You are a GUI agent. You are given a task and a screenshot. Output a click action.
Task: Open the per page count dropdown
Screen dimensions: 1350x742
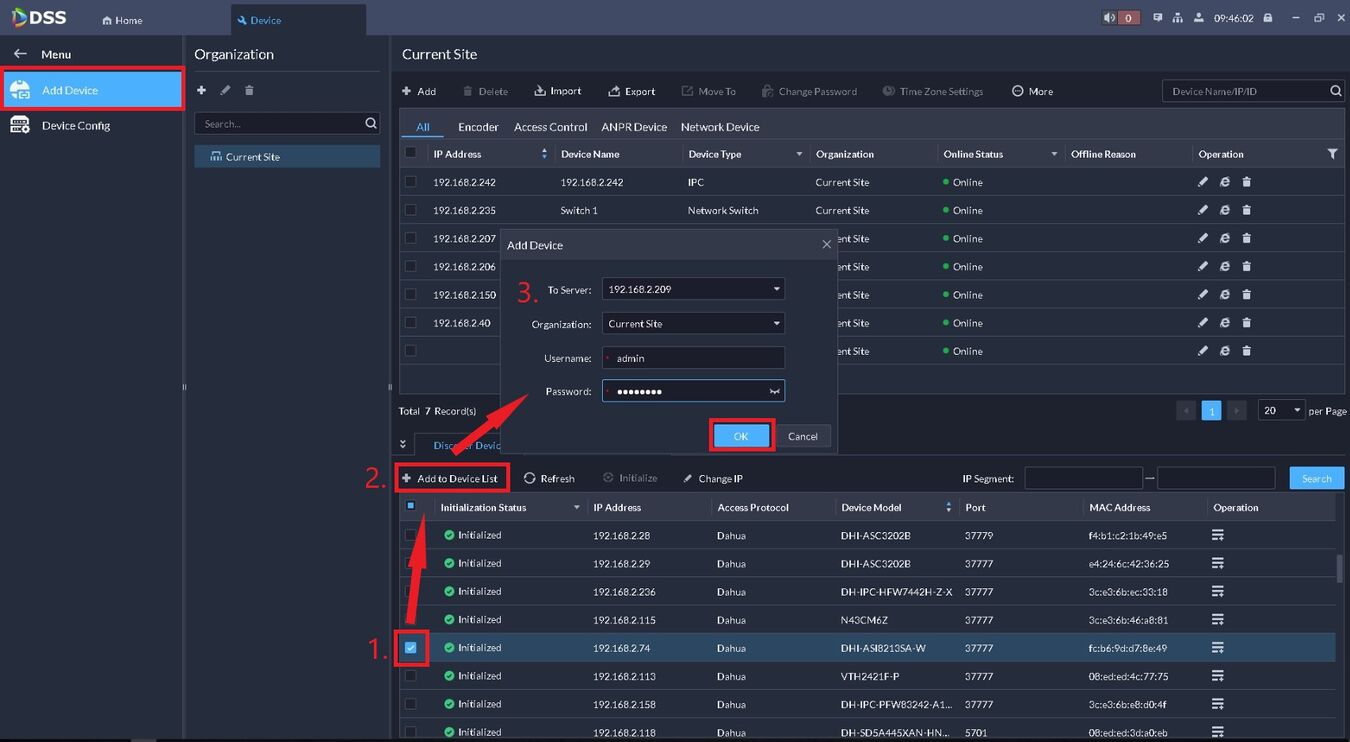pyautogui.click(x=1283, y=410)
